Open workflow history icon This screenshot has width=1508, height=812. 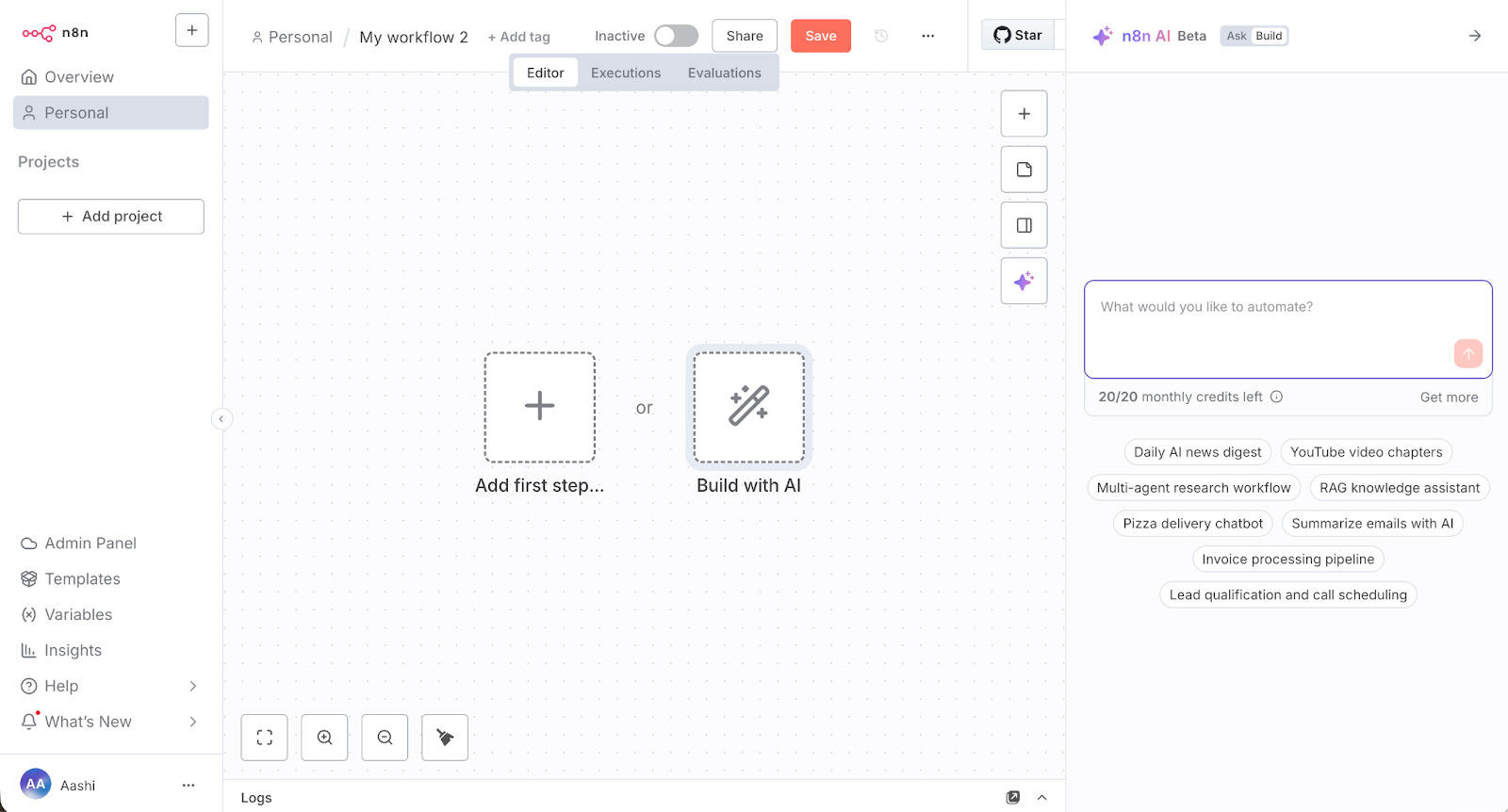click(x=881, y=36)
